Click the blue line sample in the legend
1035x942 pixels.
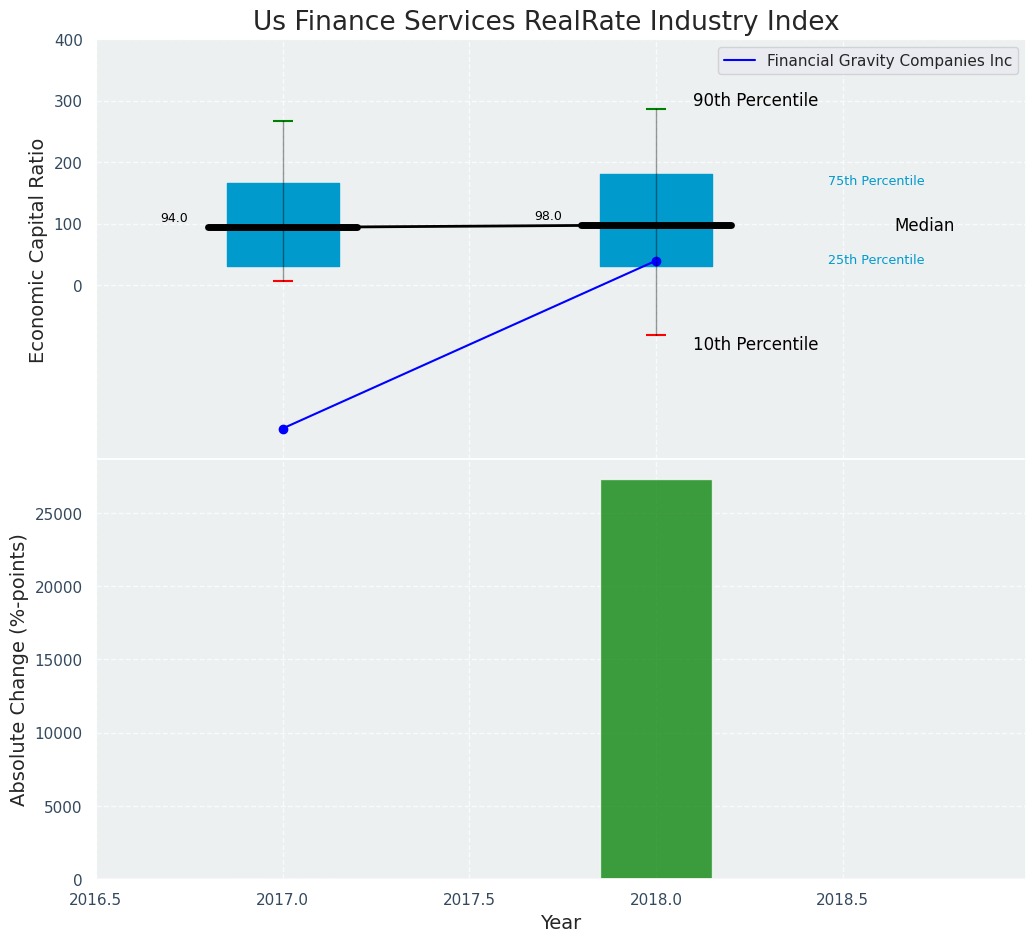[x=742, y=61]
